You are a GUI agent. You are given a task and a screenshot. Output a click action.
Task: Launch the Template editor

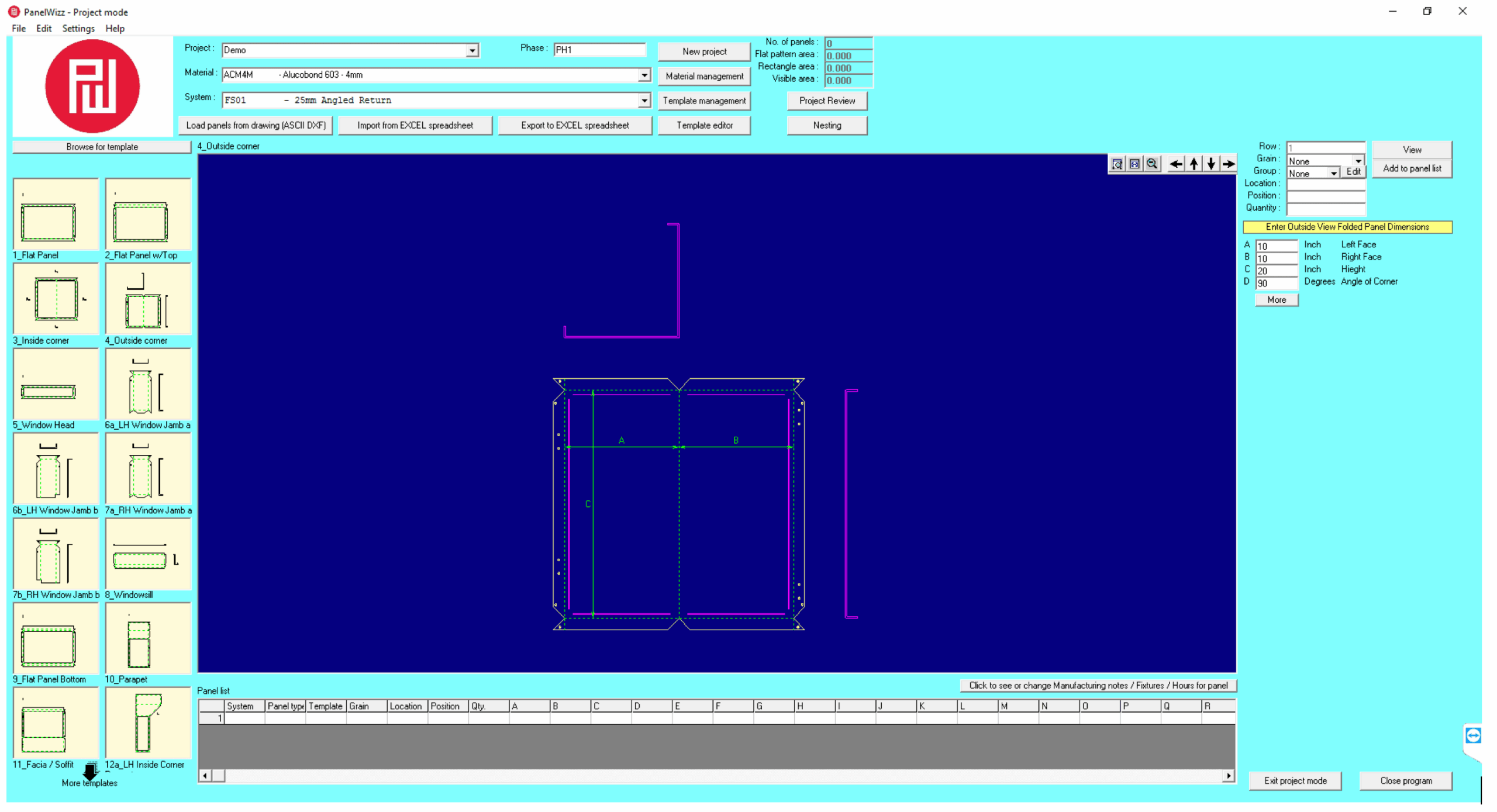coord(704,125)
